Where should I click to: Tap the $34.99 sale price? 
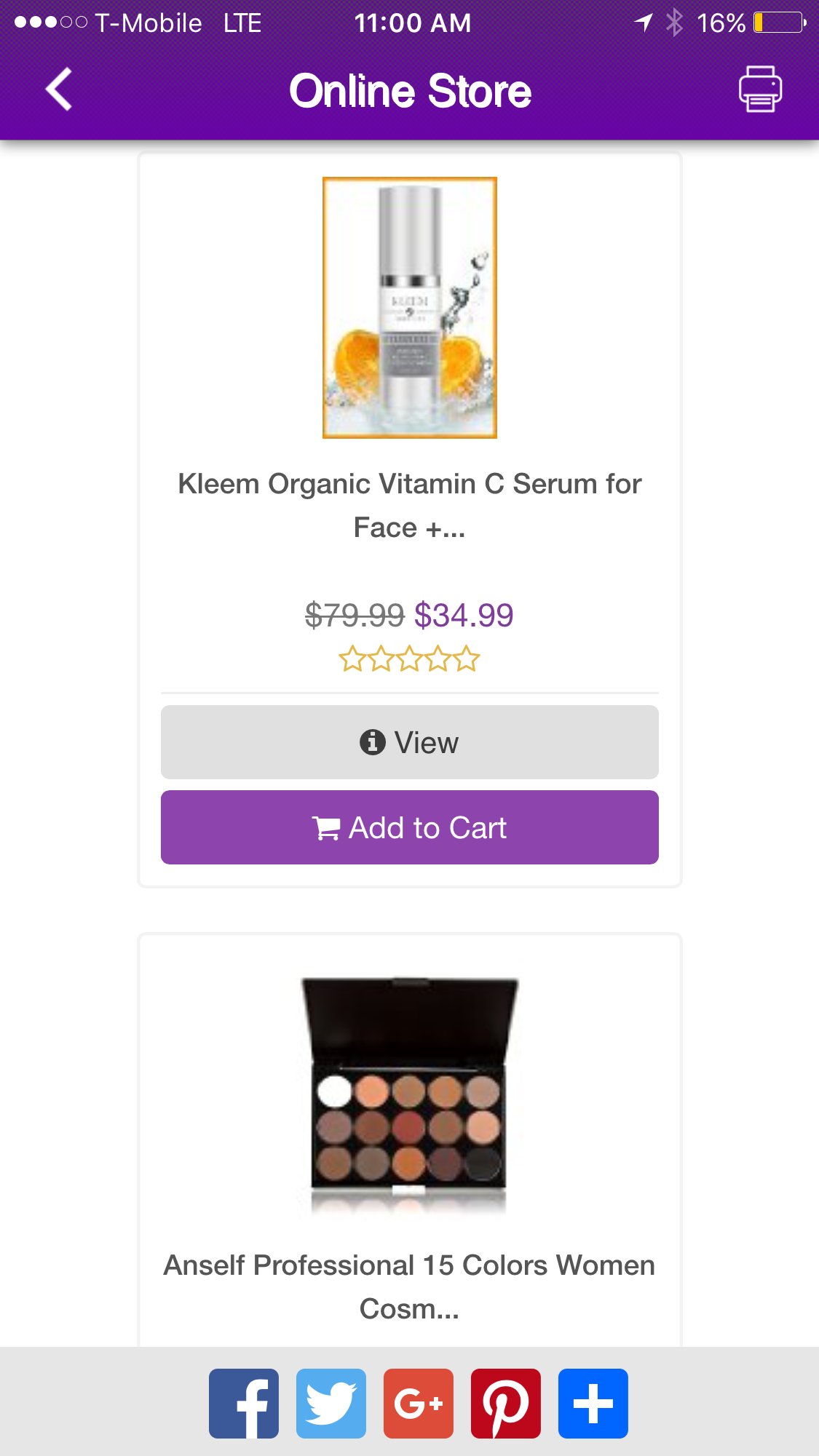tap(464, 616)
